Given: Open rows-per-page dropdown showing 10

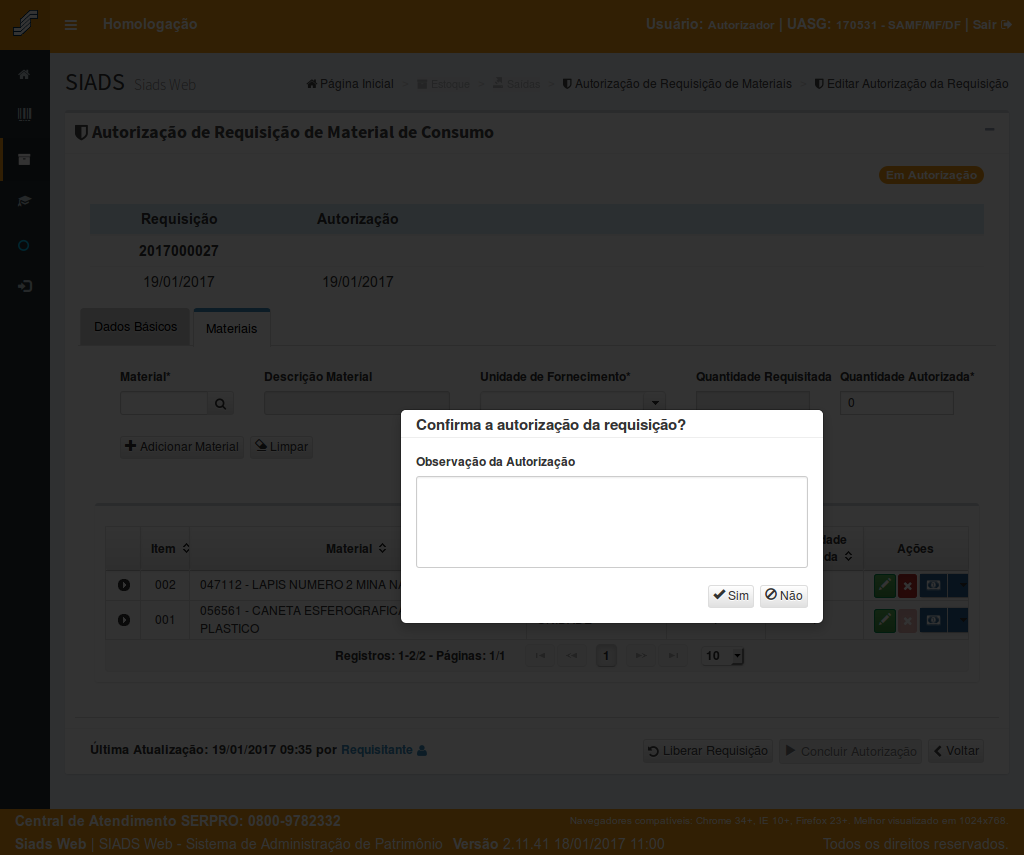Looking at the screenshot, I should point(722,656).
